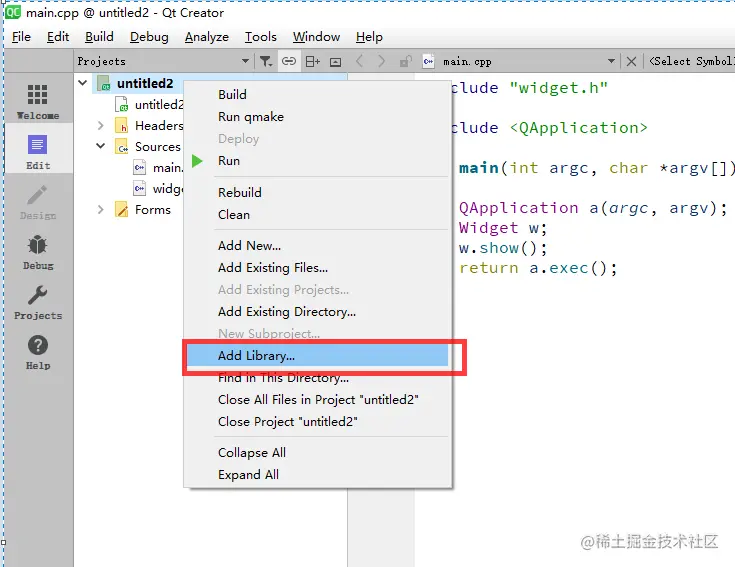
Task: Open the Tools menu
Action: click(261, 37)
